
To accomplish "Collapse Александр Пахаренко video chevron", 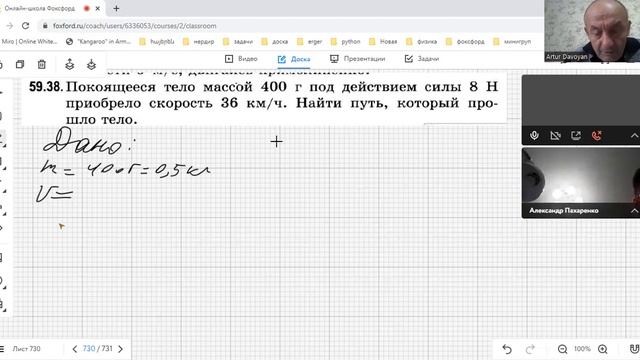I will (634, 211).
